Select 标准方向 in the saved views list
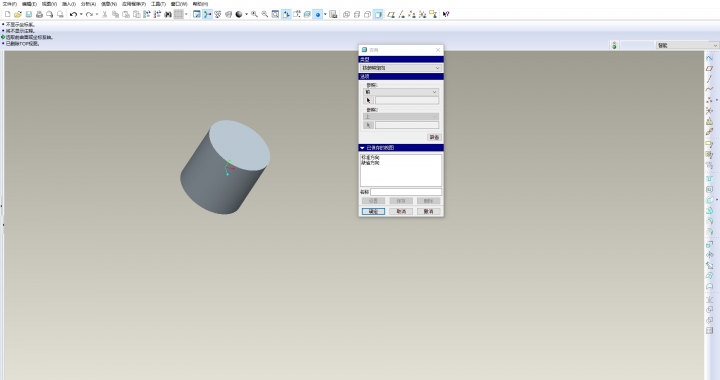 pos(370,157)
